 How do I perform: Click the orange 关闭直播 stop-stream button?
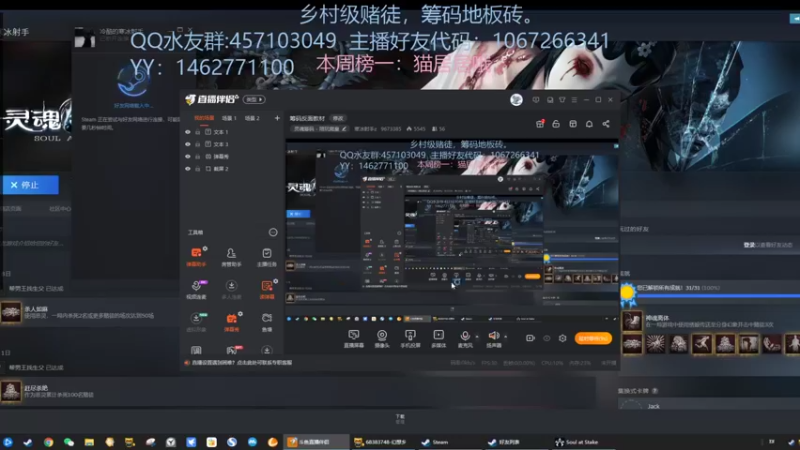(593, 338)
